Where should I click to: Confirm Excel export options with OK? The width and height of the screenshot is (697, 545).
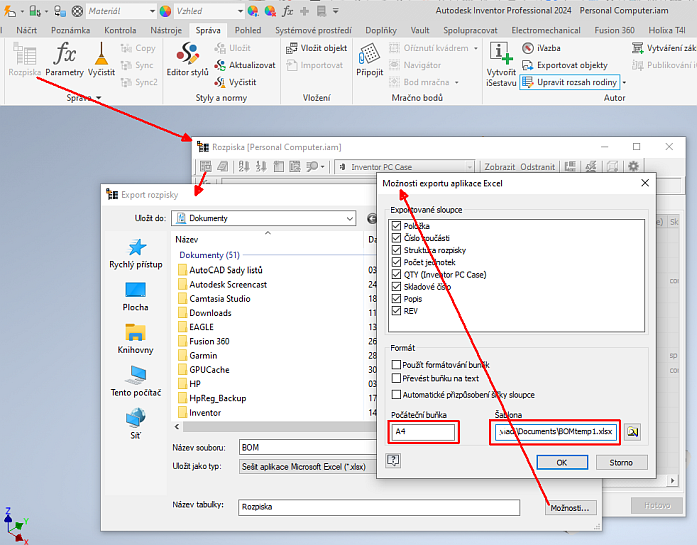pos(562,462)
